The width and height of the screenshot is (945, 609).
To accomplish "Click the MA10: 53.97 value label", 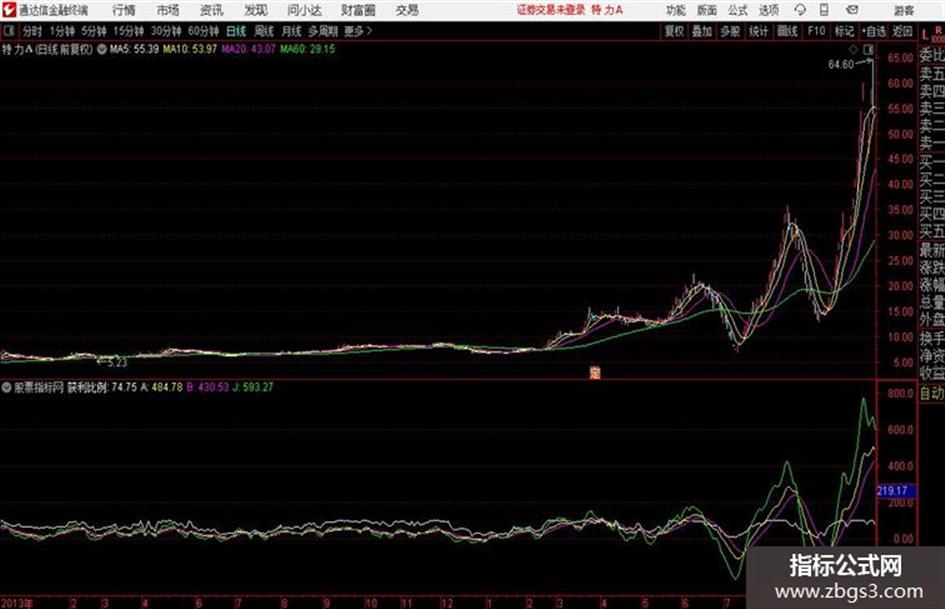I will 190,49.
